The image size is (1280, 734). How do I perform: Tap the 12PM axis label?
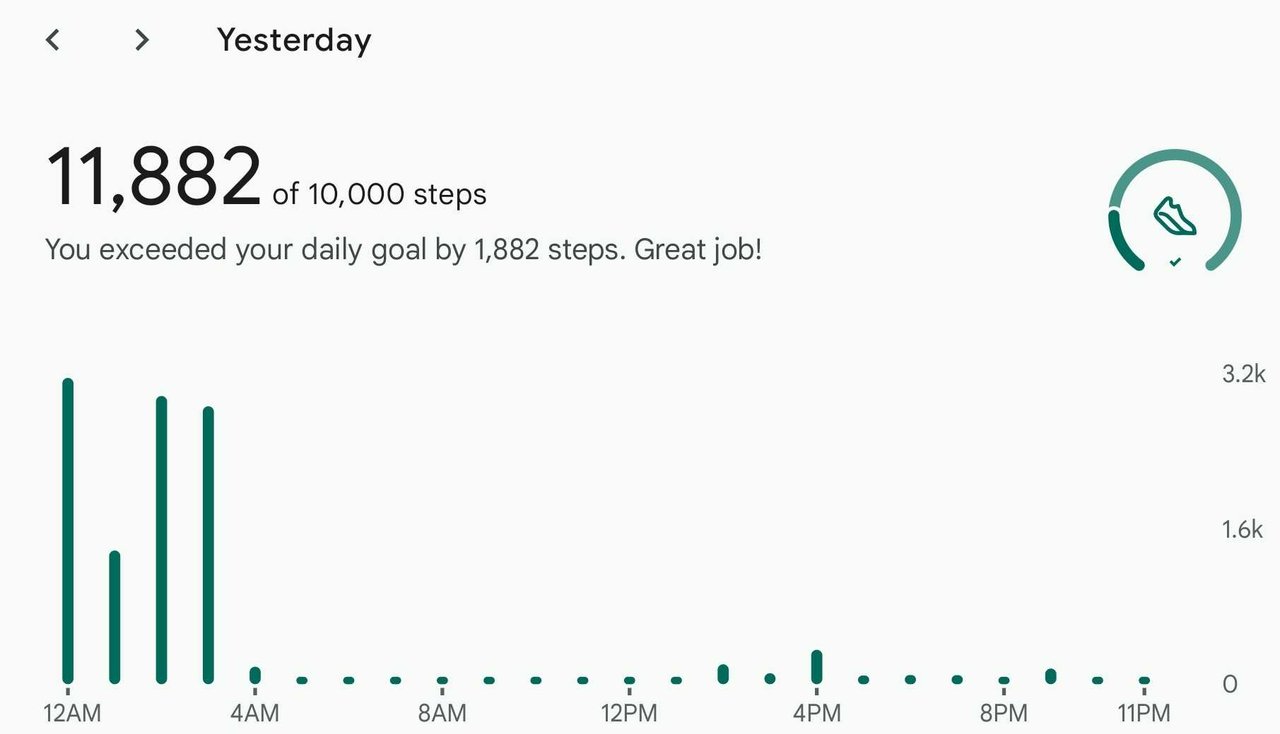pos(629,714)
